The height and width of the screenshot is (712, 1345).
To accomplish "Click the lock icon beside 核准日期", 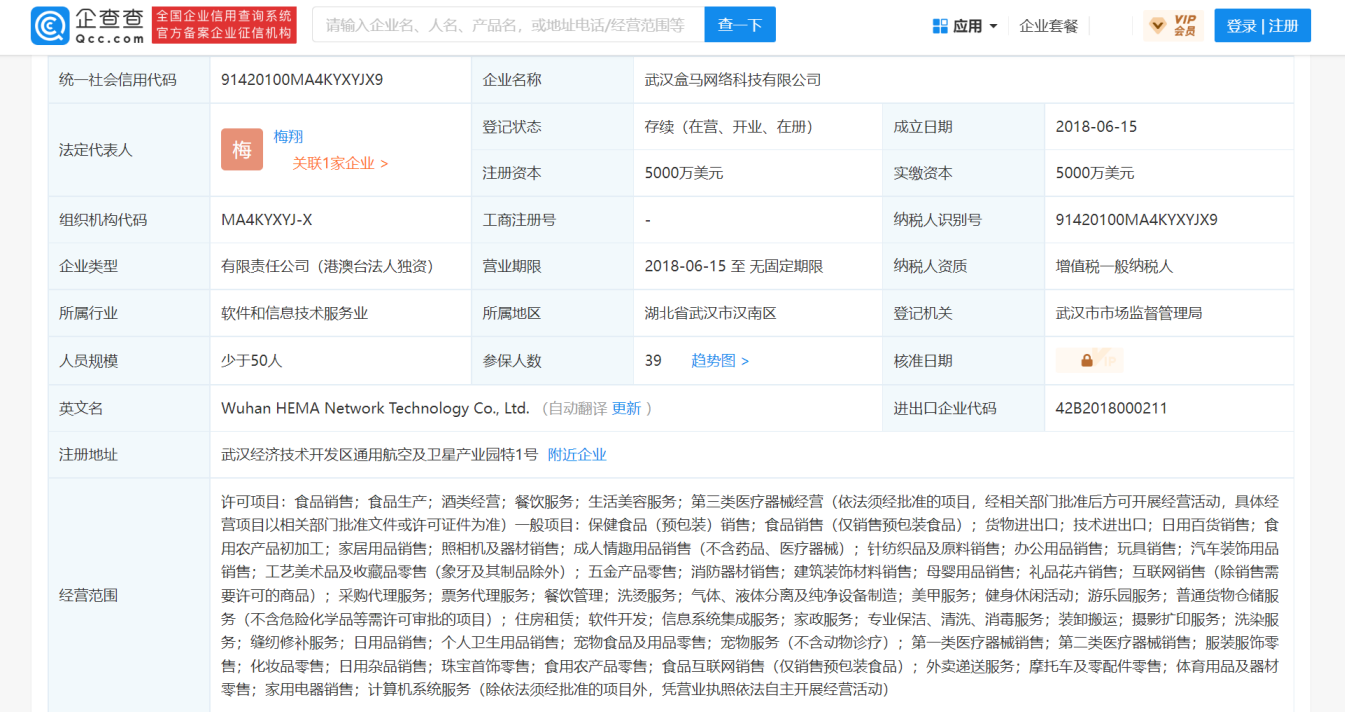I will (1088, 361).
